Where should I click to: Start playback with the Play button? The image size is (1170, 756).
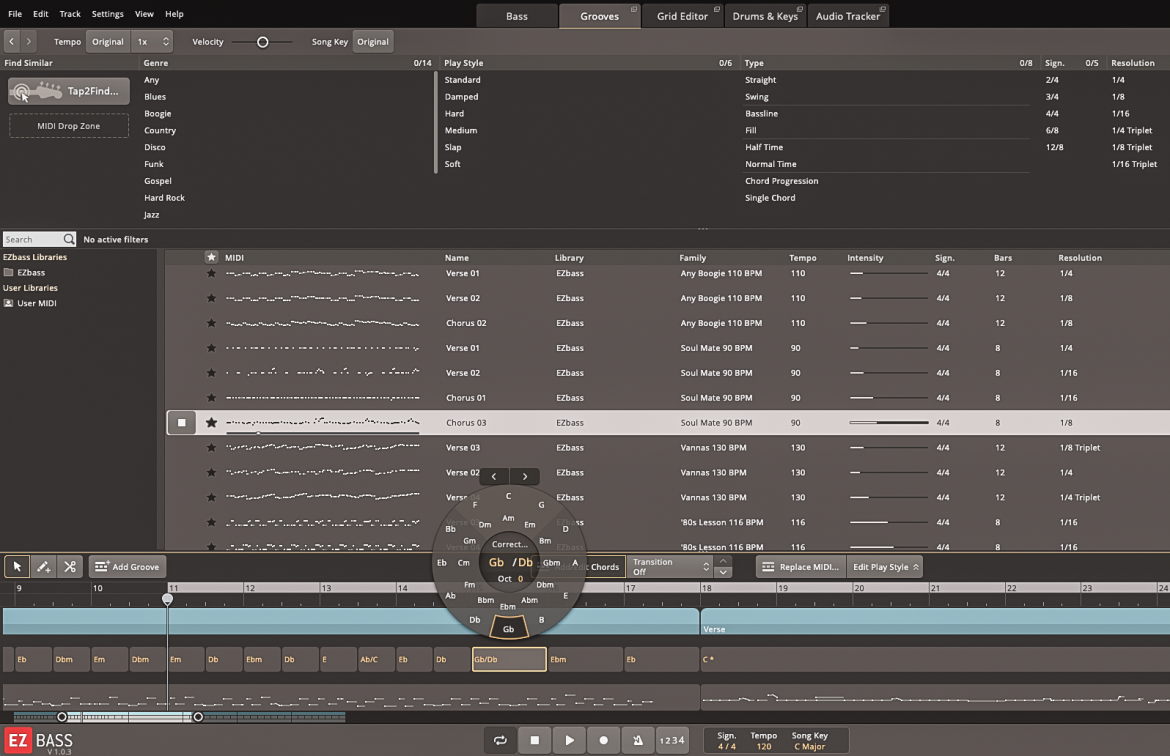point(569,740)
